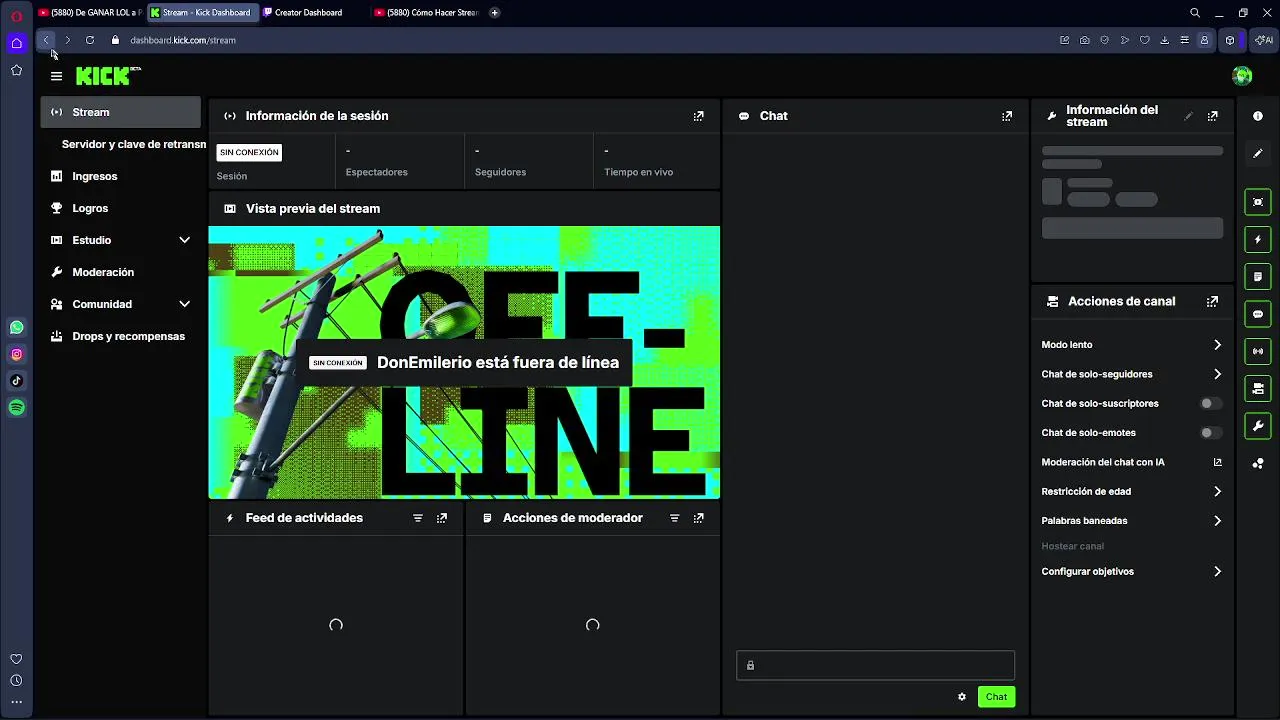Toggle the wrench stream info icon in right sidebar

tap(1258, 426)
